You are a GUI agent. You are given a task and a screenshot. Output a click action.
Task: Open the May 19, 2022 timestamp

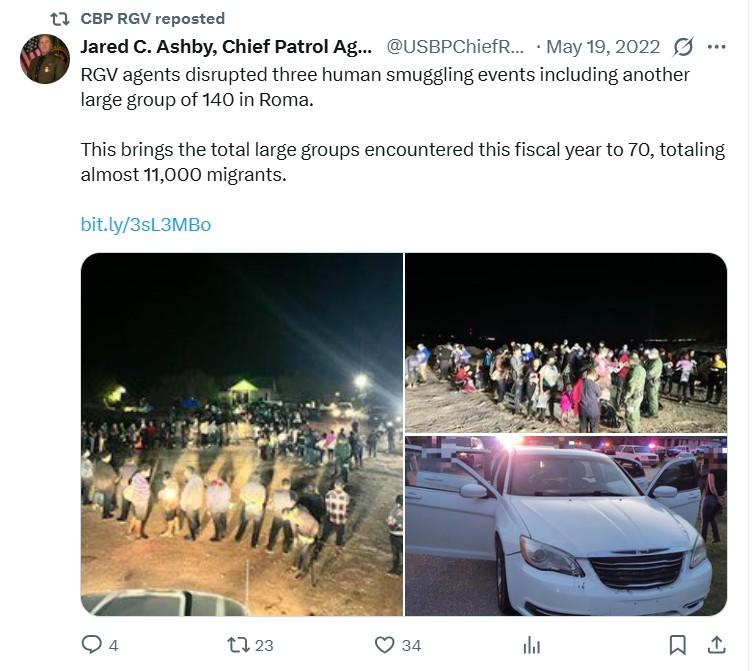tap(603, 47)
